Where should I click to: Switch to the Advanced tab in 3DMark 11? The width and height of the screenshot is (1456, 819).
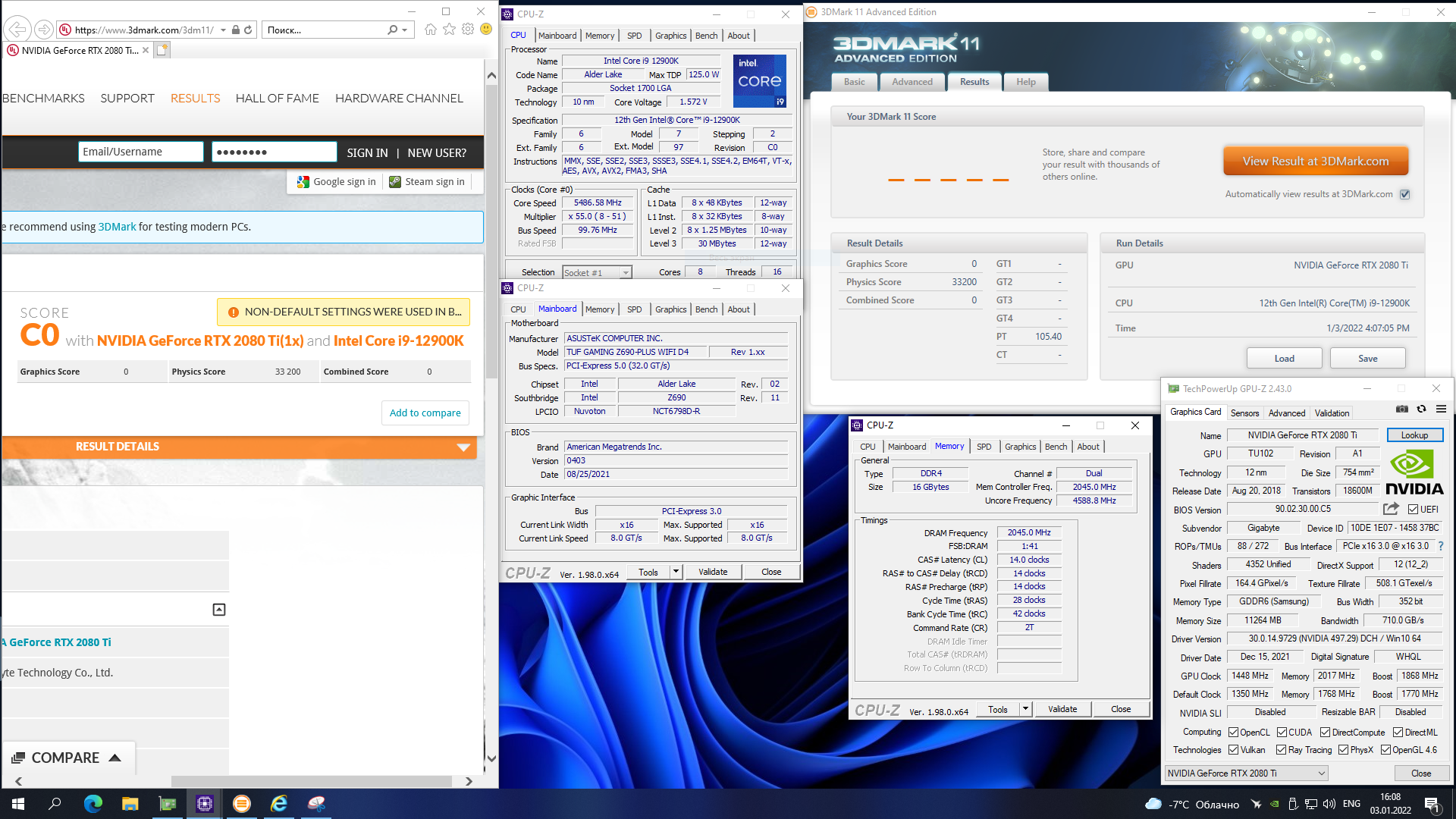[912, 82]
